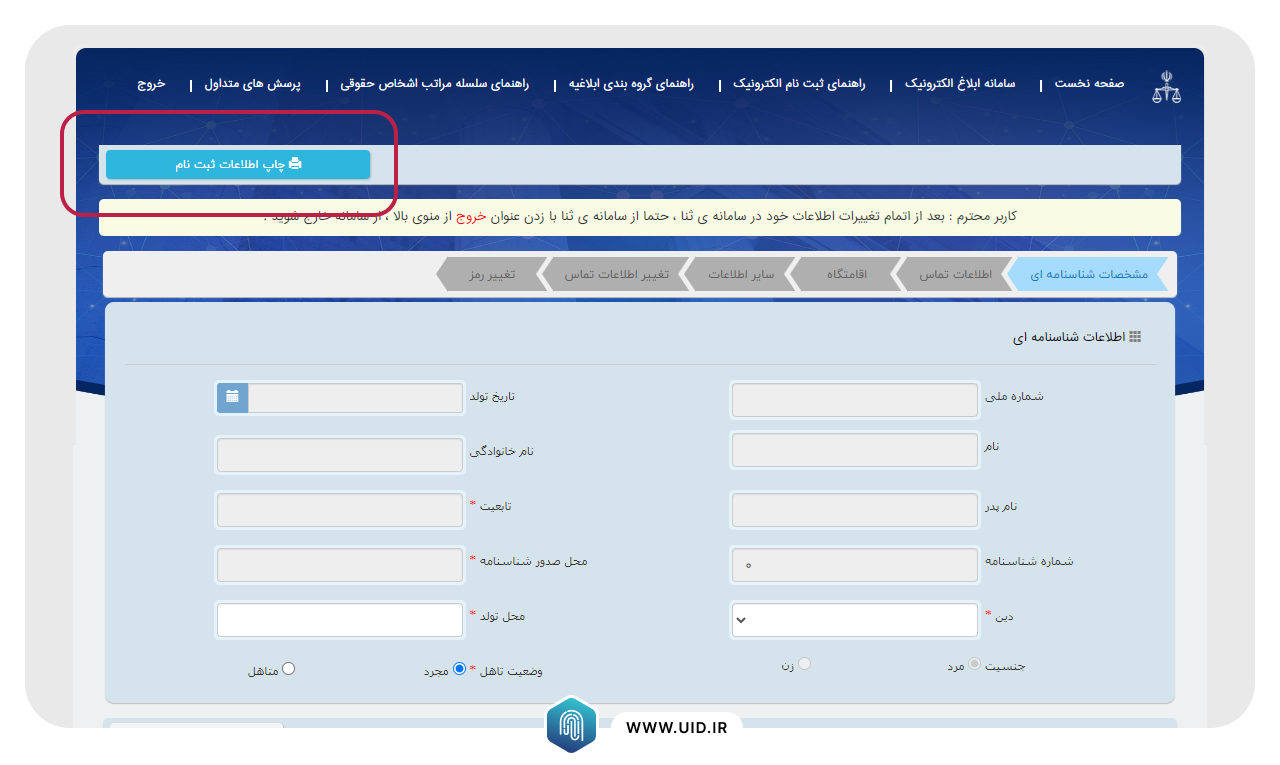Choose متاهل for marital status
Viewport: 1280px width, 765px height.
288,668
